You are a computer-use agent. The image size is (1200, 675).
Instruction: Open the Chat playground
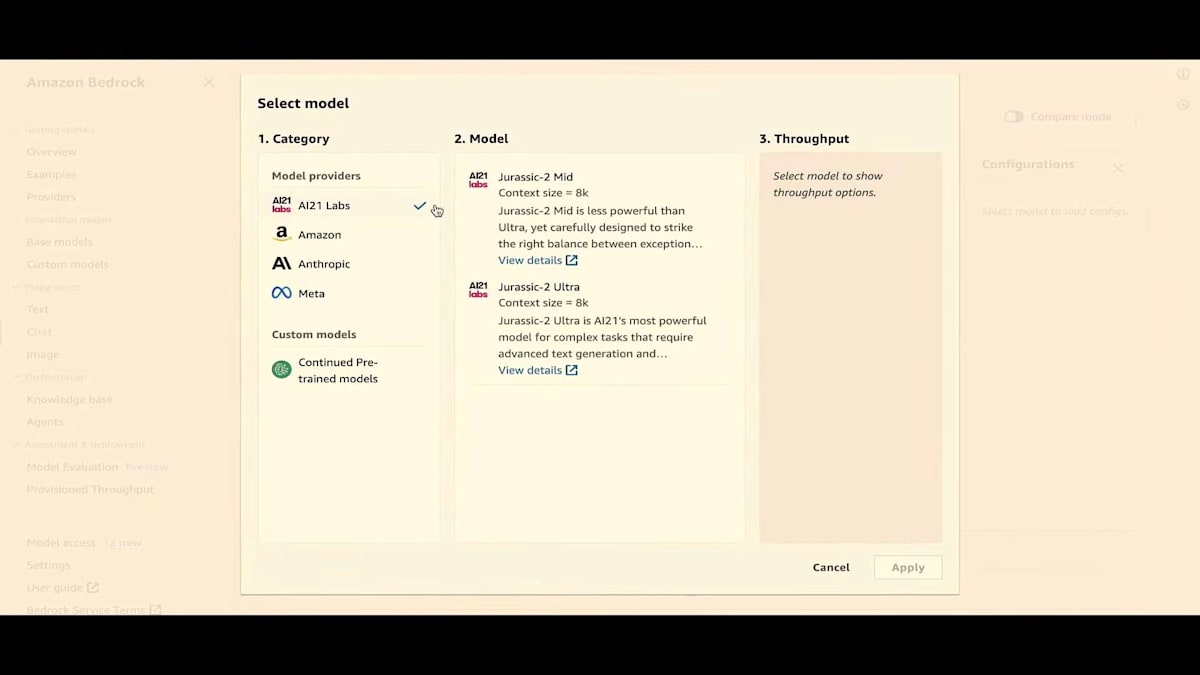tap(39, 332)
